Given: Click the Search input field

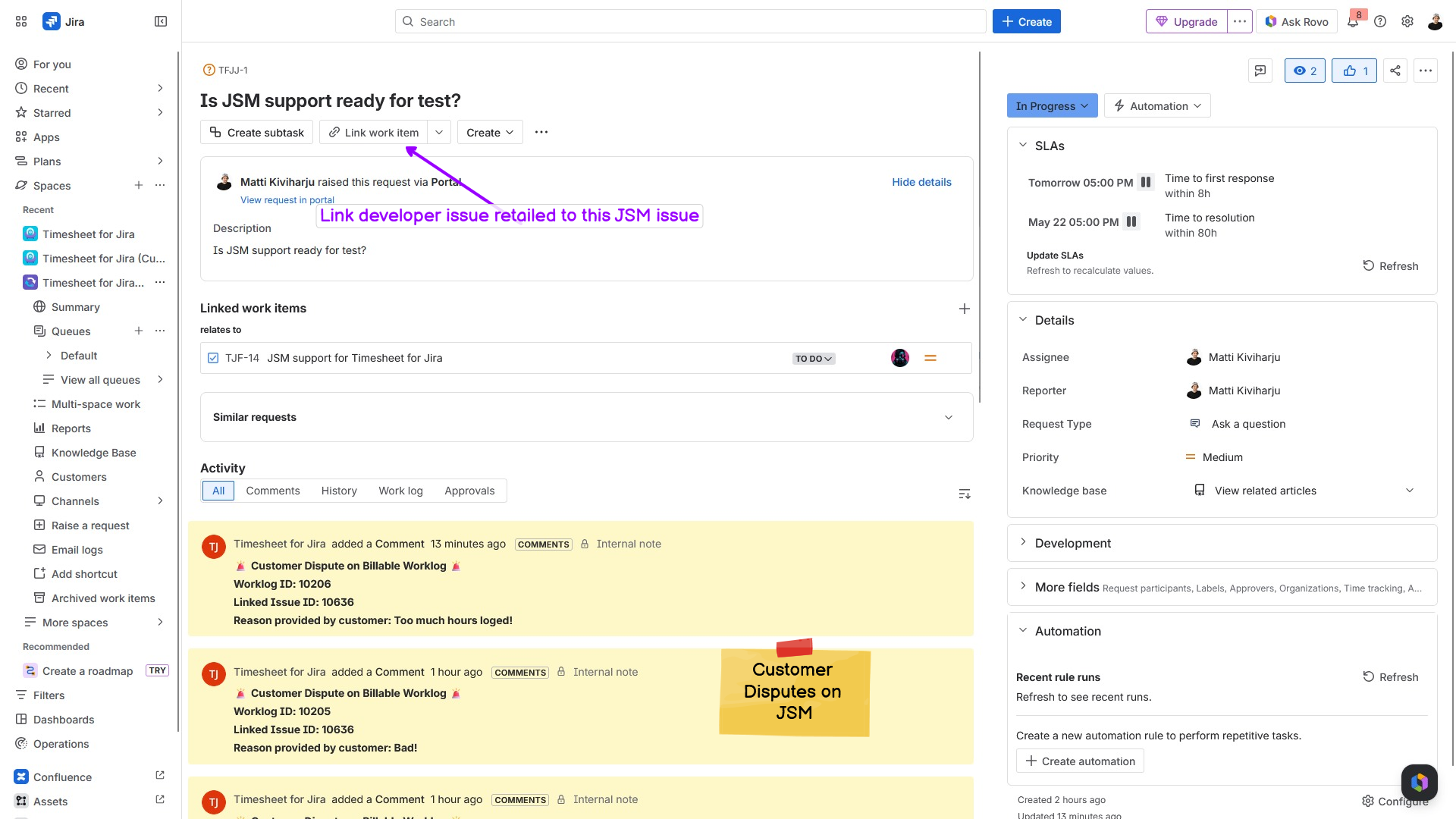Looking at the screenshot, I should 690,21.
